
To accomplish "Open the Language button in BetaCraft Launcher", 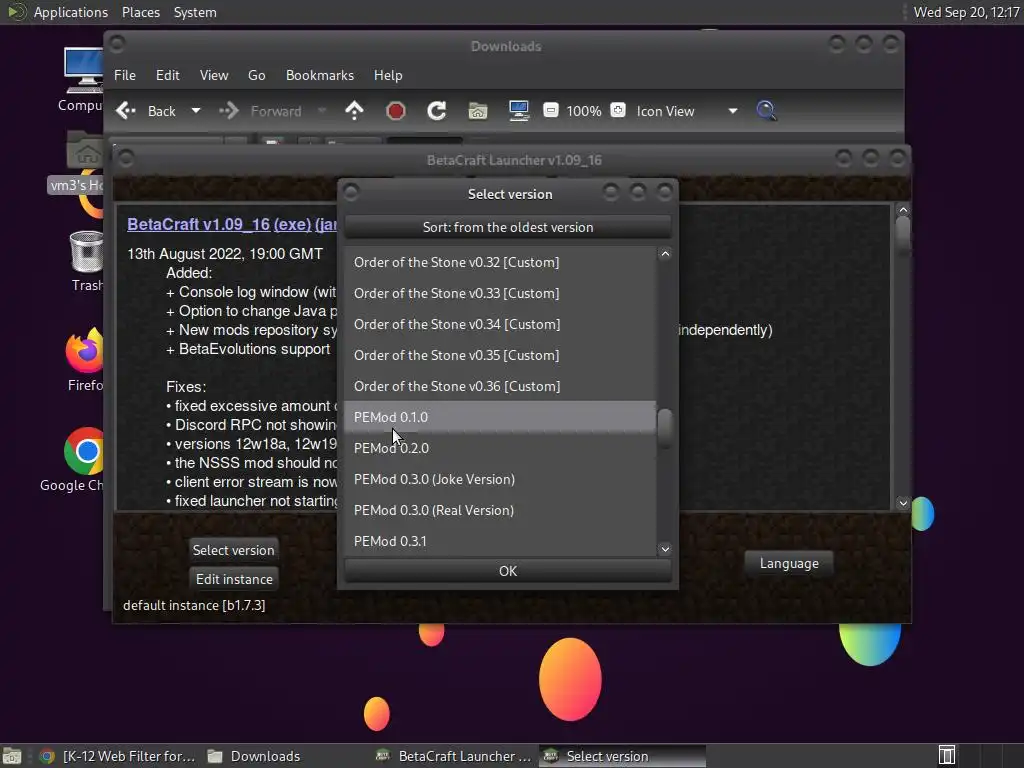I will pos(789,563).
